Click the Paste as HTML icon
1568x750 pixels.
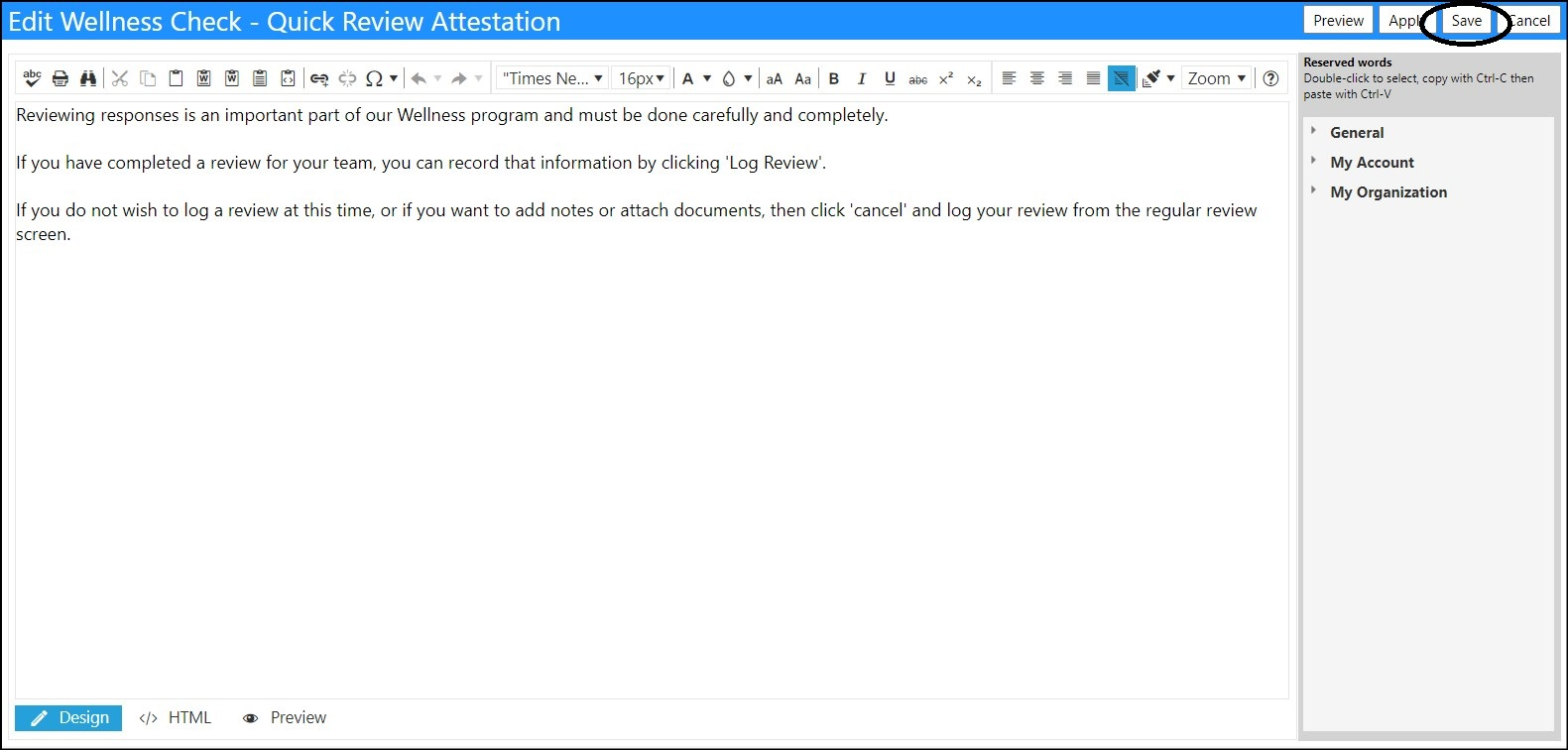[288, 78]
